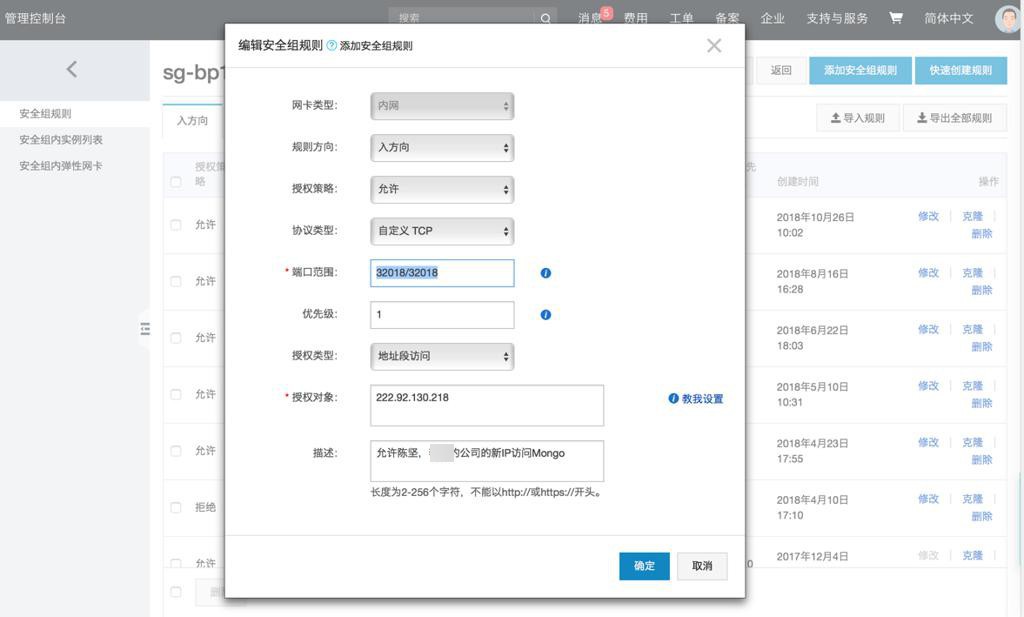Open the 安全组内实例列表 sidebar item
Screen dimensions: 1024x617
coord(61,140)
